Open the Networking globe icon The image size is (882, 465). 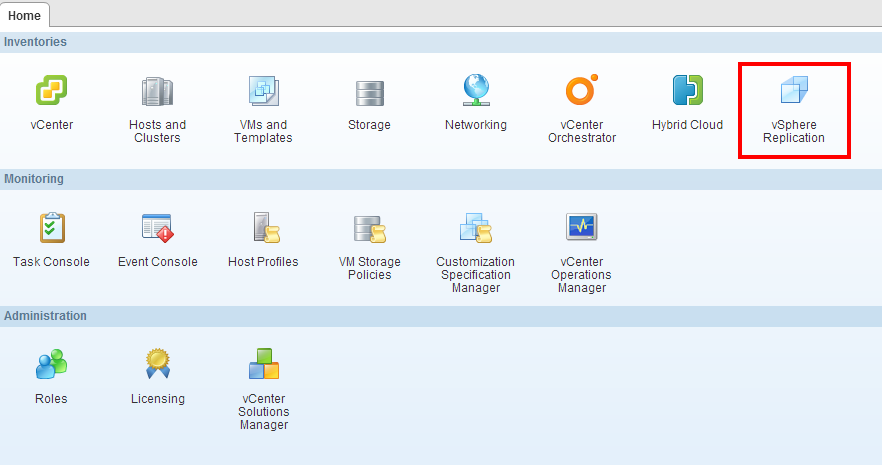[x=476, y=90]
